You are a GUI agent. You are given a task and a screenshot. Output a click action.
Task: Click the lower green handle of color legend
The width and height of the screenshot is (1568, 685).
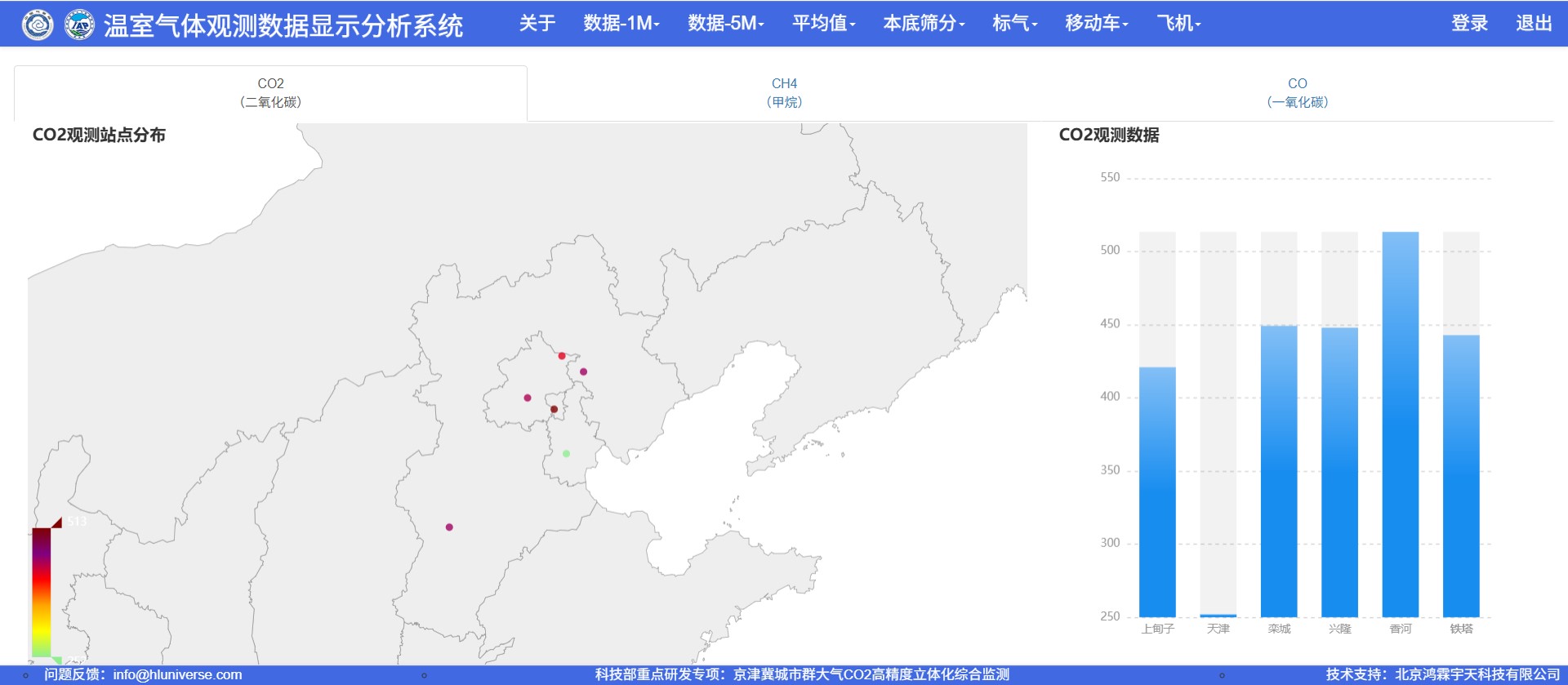click(x=57, y=660)
